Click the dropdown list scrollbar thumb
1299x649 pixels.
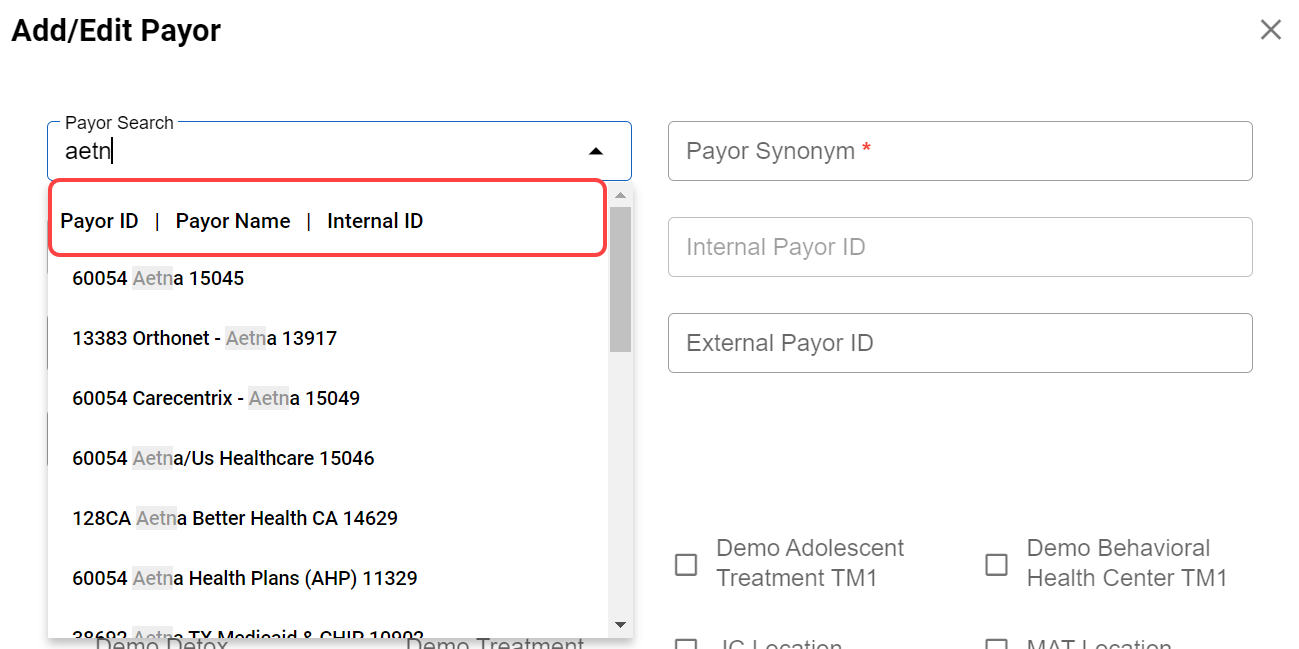pos(620,280)
